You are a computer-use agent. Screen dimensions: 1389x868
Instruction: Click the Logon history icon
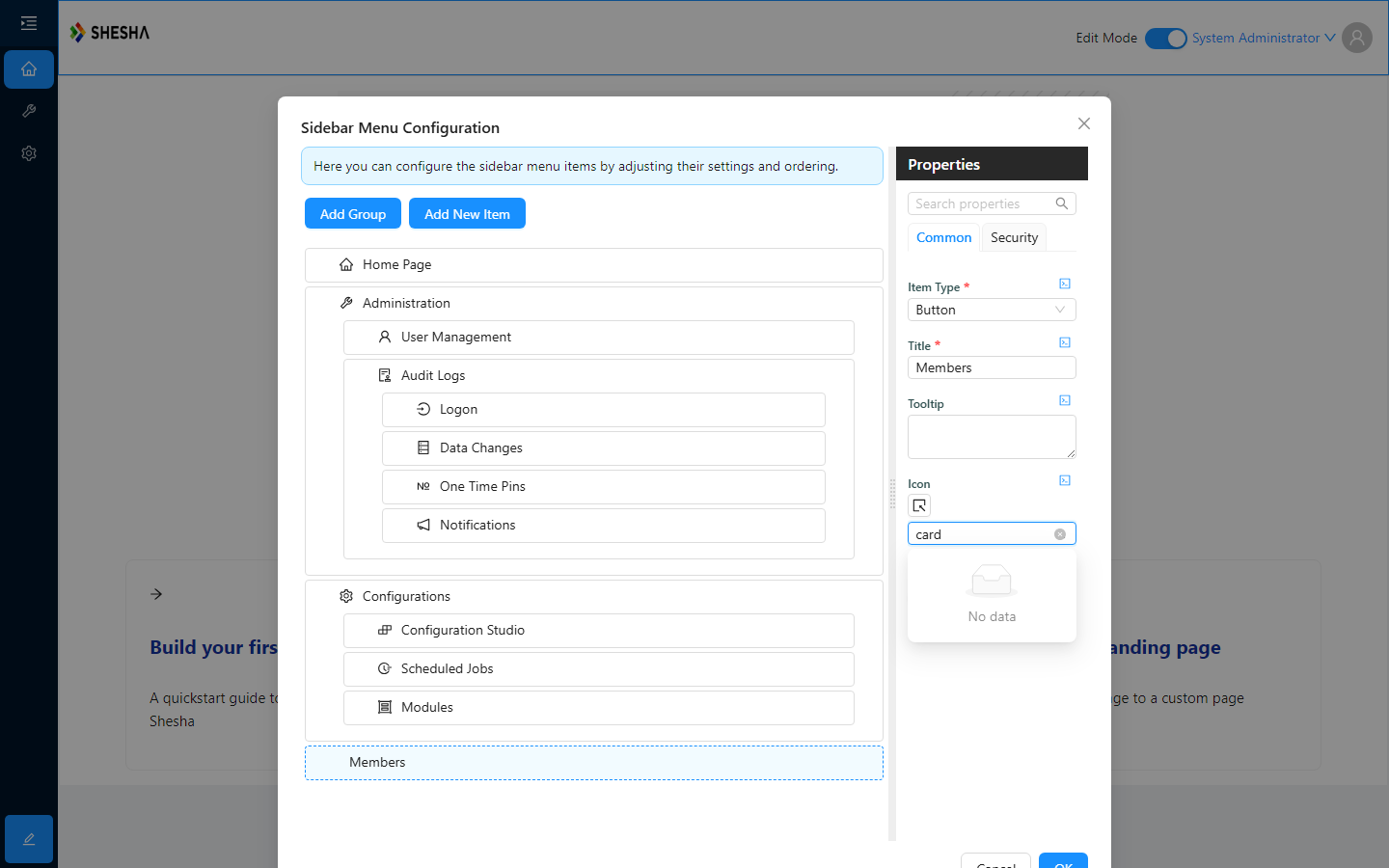423,409
